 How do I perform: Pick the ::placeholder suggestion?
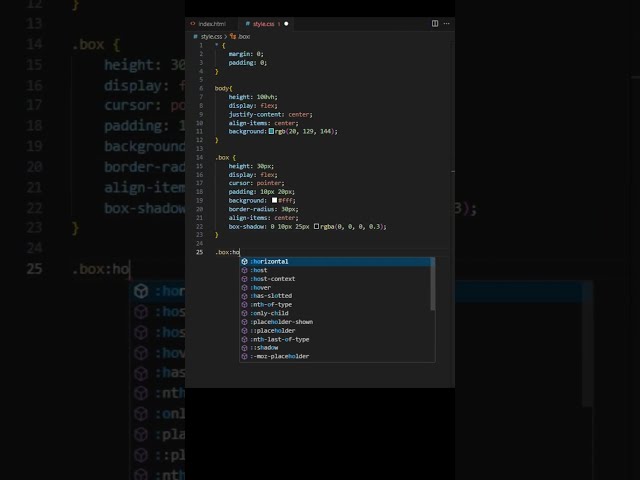[x=335, y=331]
